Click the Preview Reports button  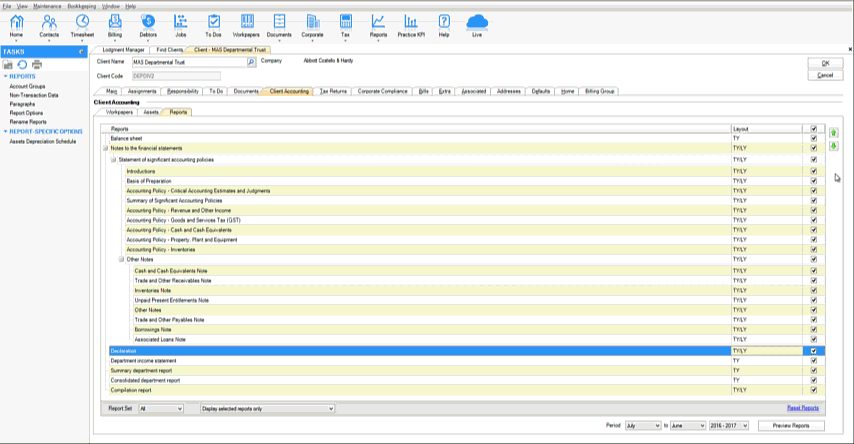pos(791,426)
